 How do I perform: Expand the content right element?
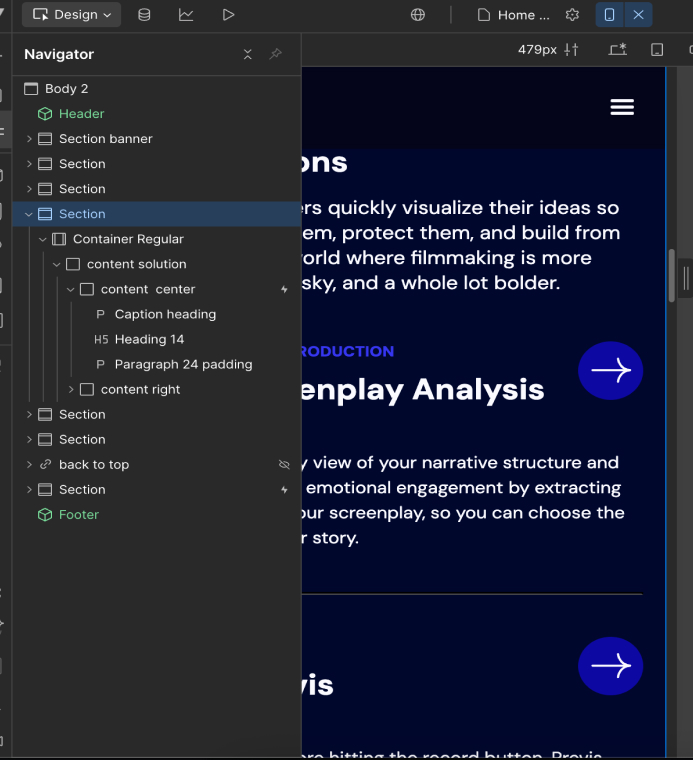pos(71,389)
